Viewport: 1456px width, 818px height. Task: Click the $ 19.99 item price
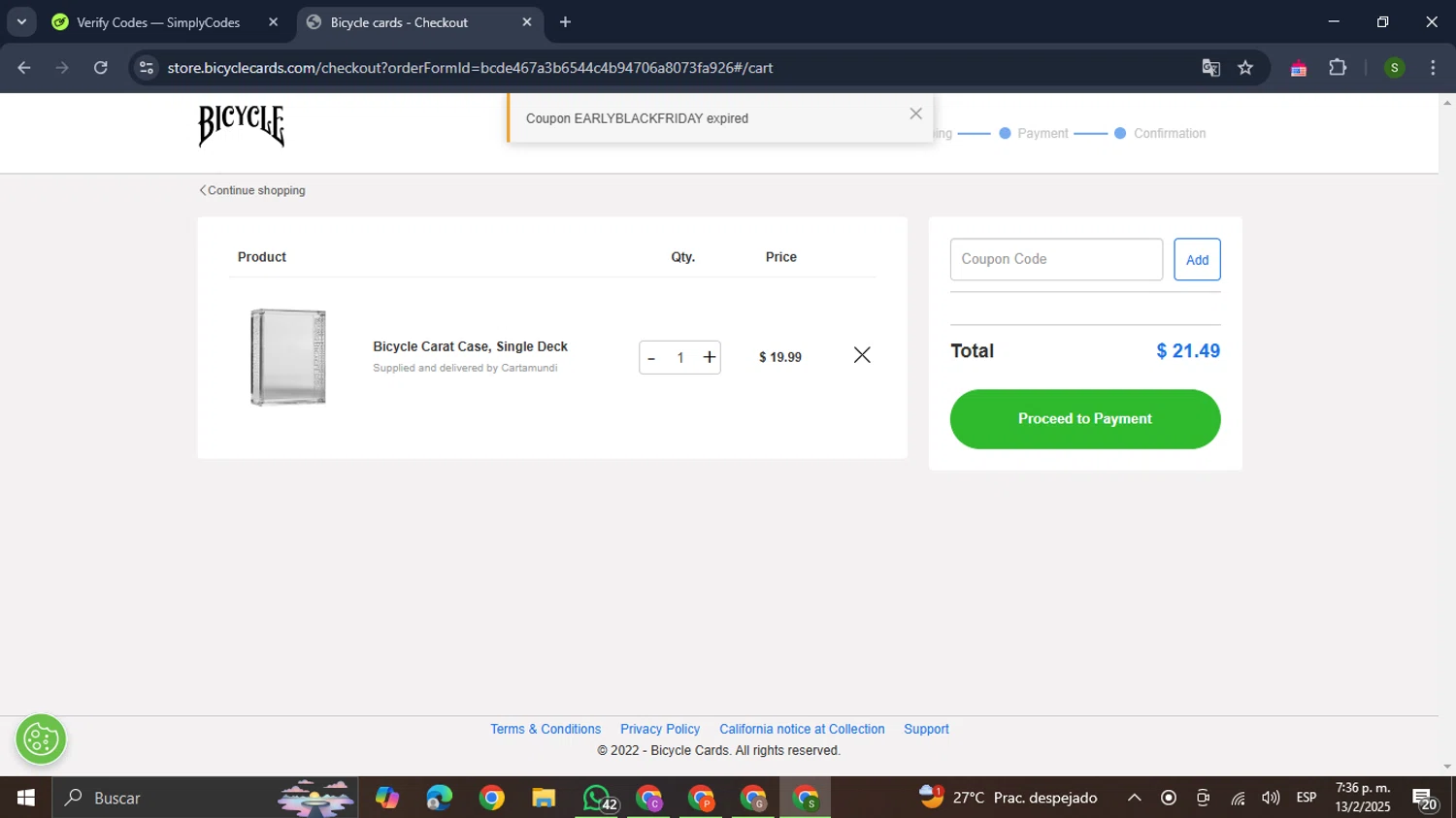pyautogui.click(x=780, y=357)
